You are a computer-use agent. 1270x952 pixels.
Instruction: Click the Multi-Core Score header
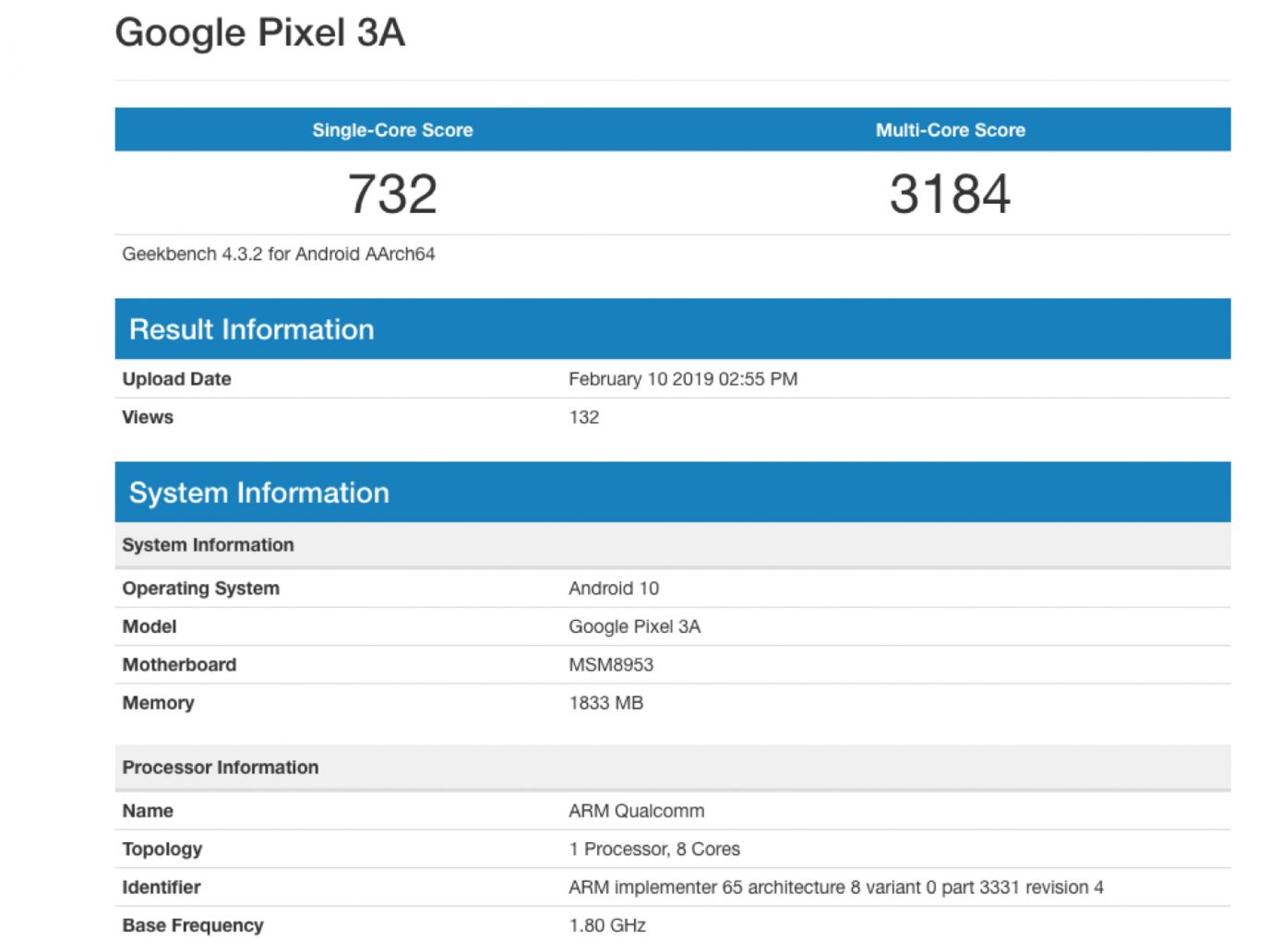[950, 130]
